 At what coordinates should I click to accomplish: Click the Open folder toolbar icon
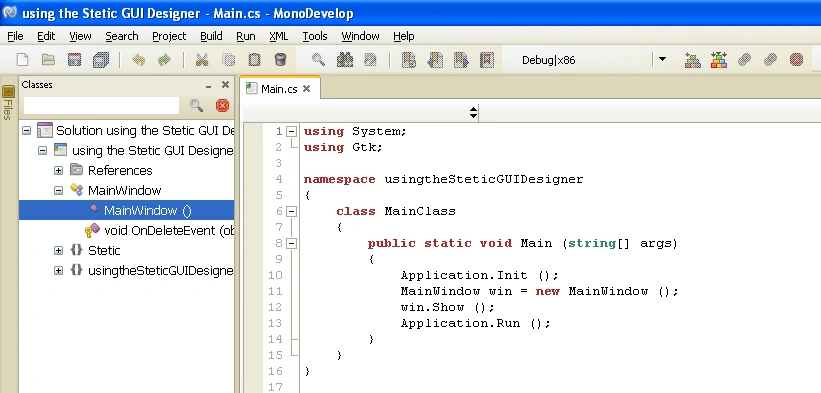[x=48, y=60]
